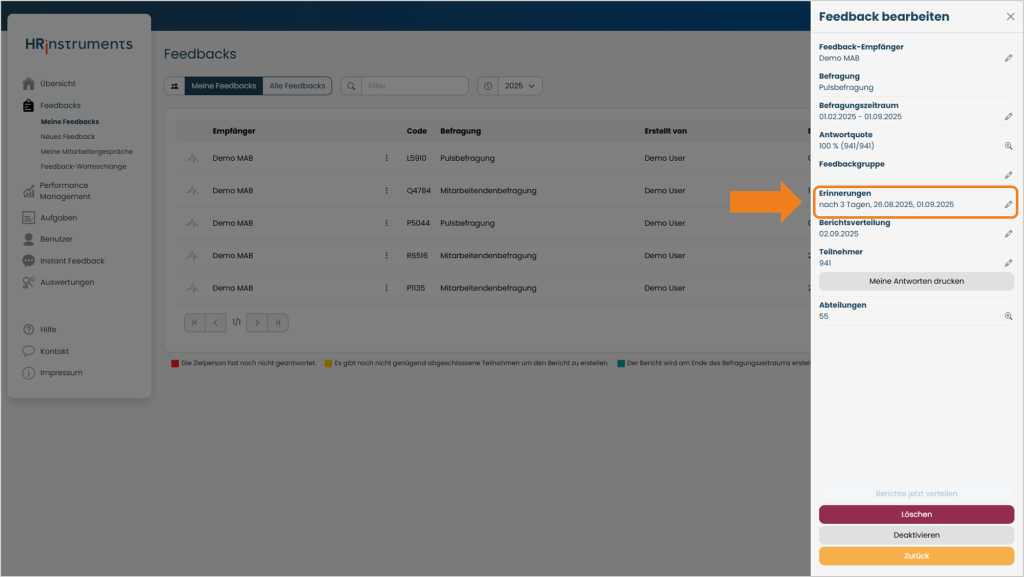Click Demo User in R6516 row
Viewport: 1024px width, 577px height.
[665, 256]
